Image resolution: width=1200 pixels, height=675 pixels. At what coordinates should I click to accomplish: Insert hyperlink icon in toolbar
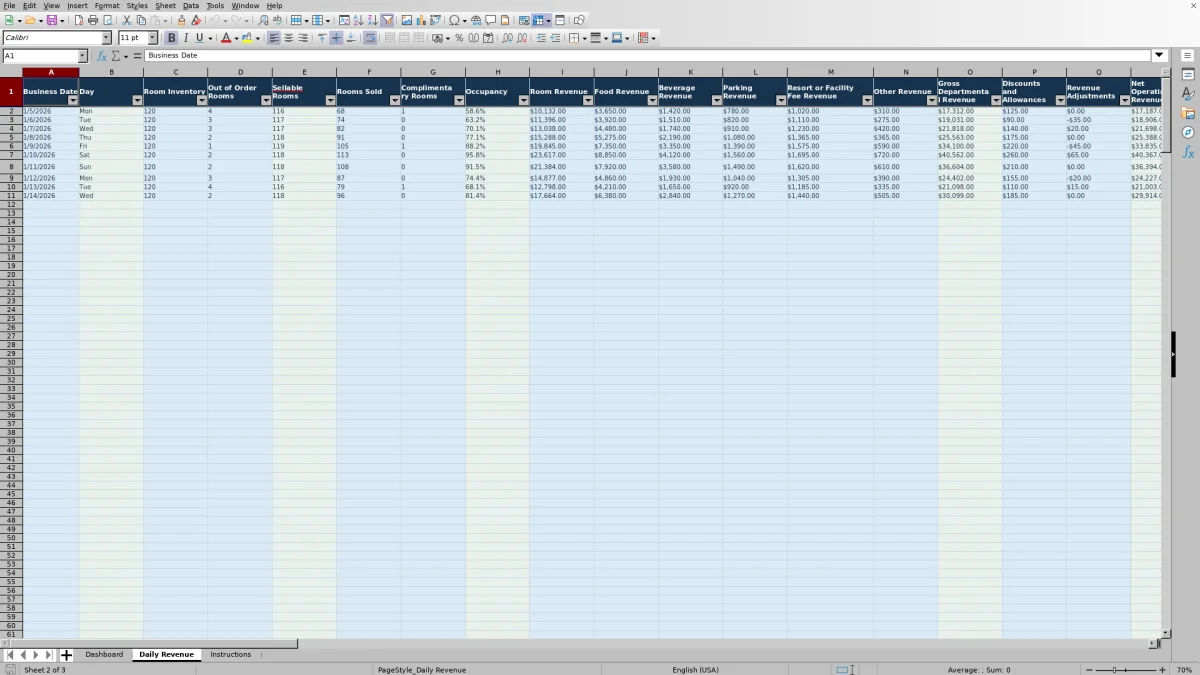[476, 20]
